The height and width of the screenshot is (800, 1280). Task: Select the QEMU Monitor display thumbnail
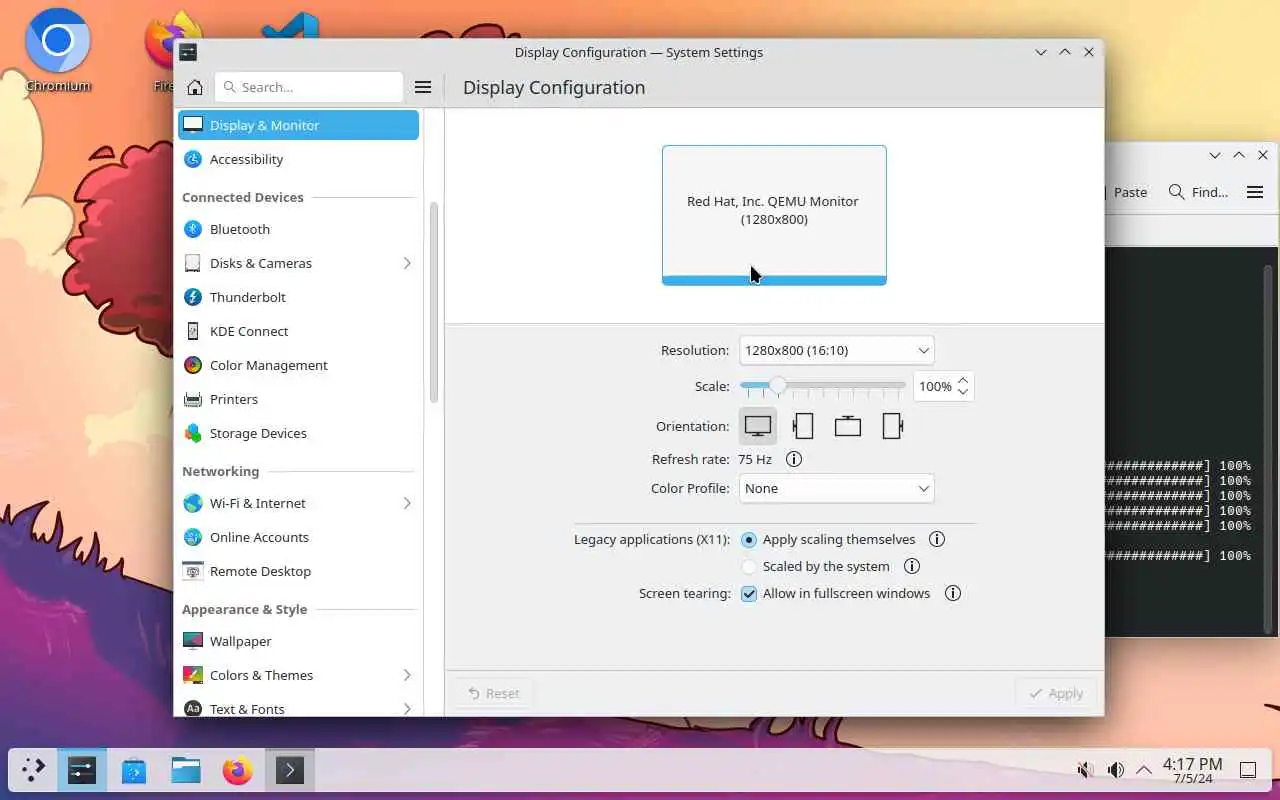pos(774,215)
